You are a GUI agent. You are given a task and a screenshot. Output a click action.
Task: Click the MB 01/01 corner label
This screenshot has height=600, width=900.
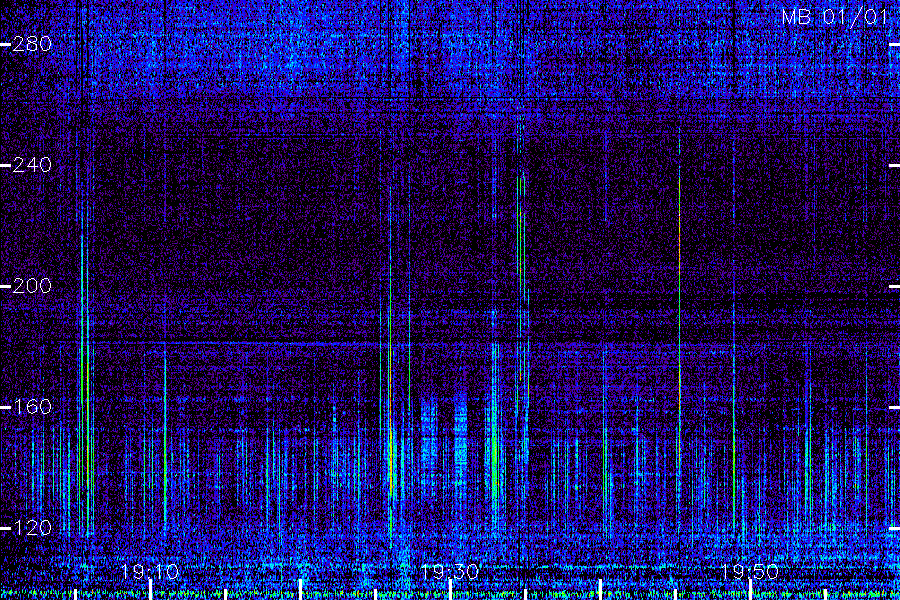coord(835,17)
